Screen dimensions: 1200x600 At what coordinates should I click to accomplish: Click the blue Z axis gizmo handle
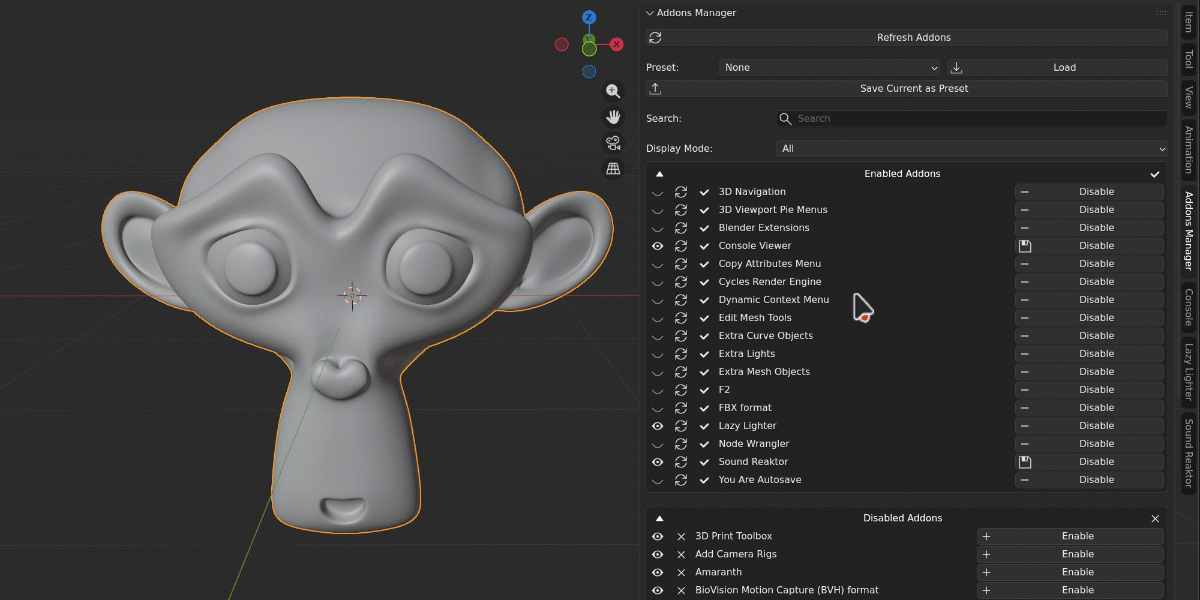pos(589,17)
